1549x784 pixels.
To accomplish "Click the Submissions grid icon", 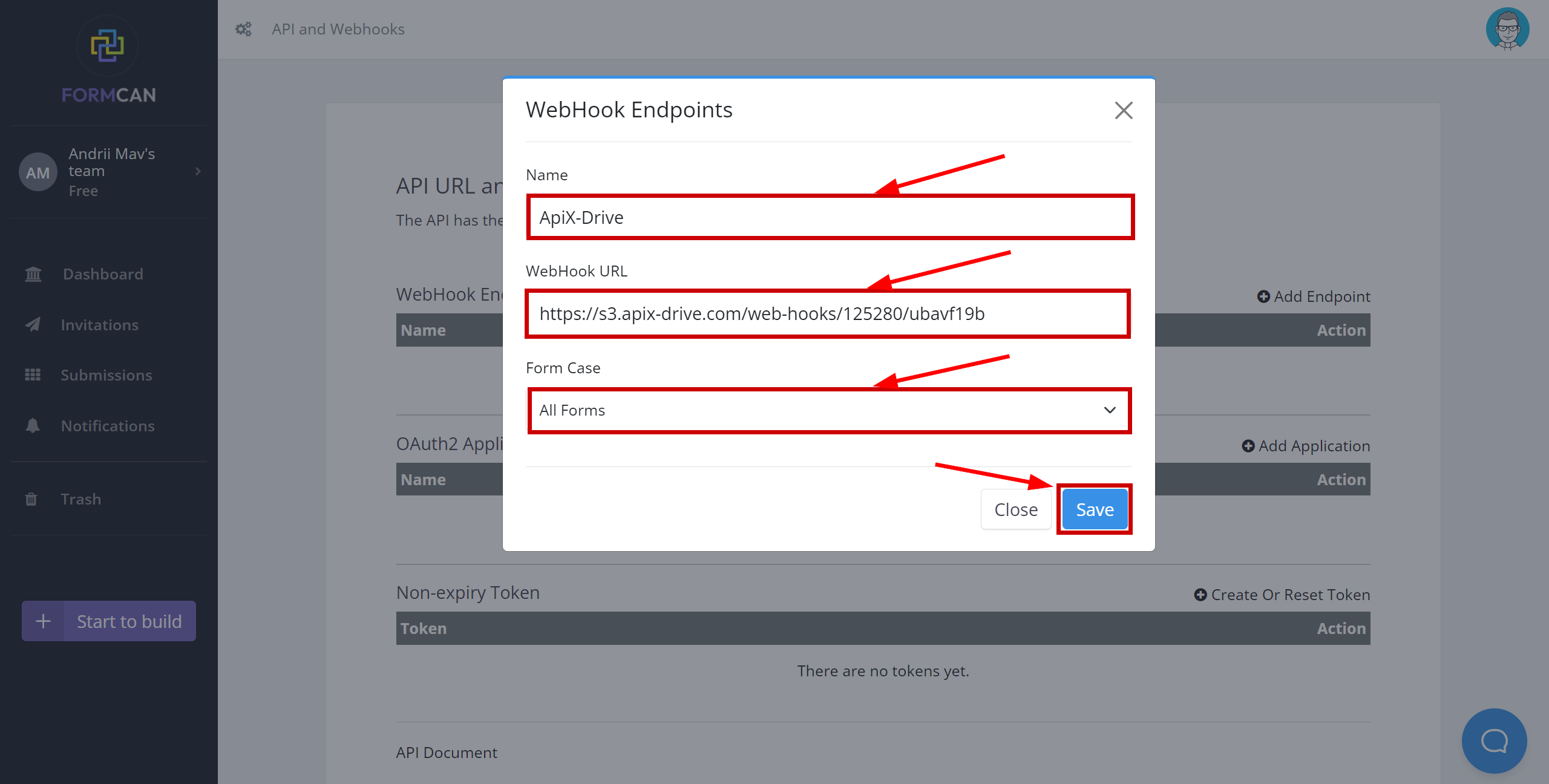I will pos(33,375).
